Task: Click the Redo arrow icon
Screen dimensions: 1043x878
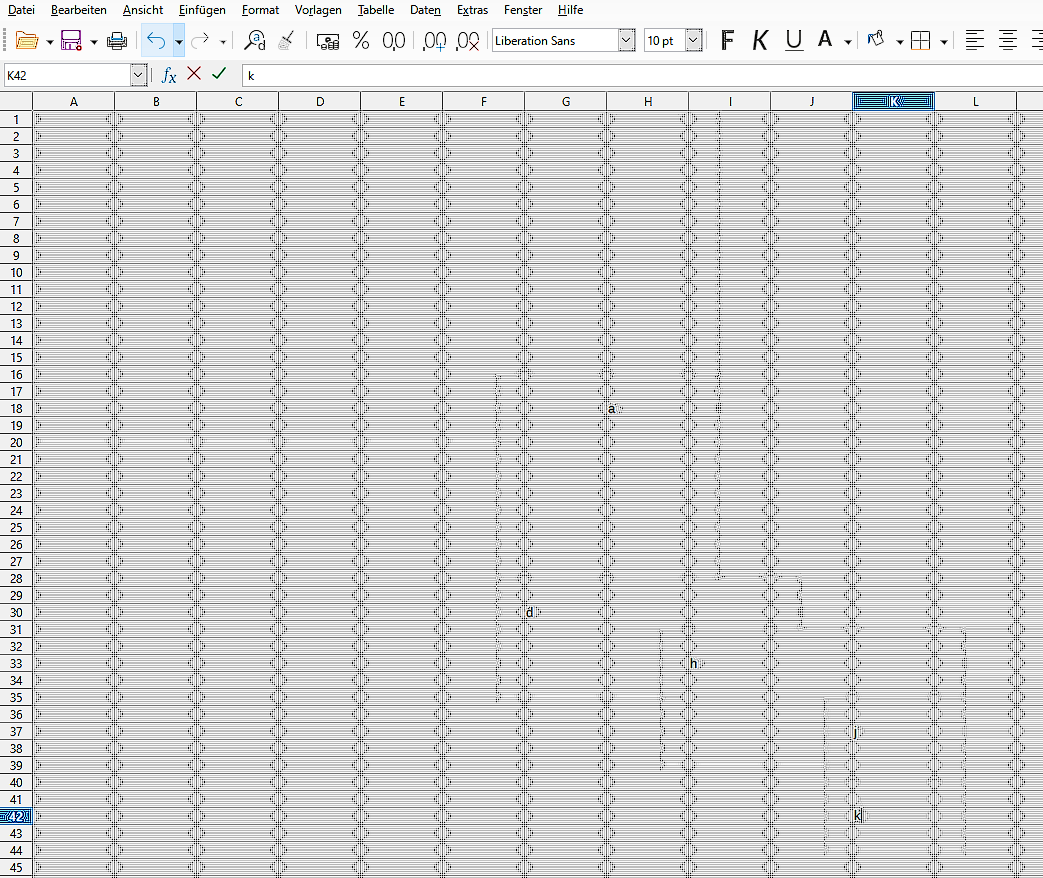Action: pos(200,41)
